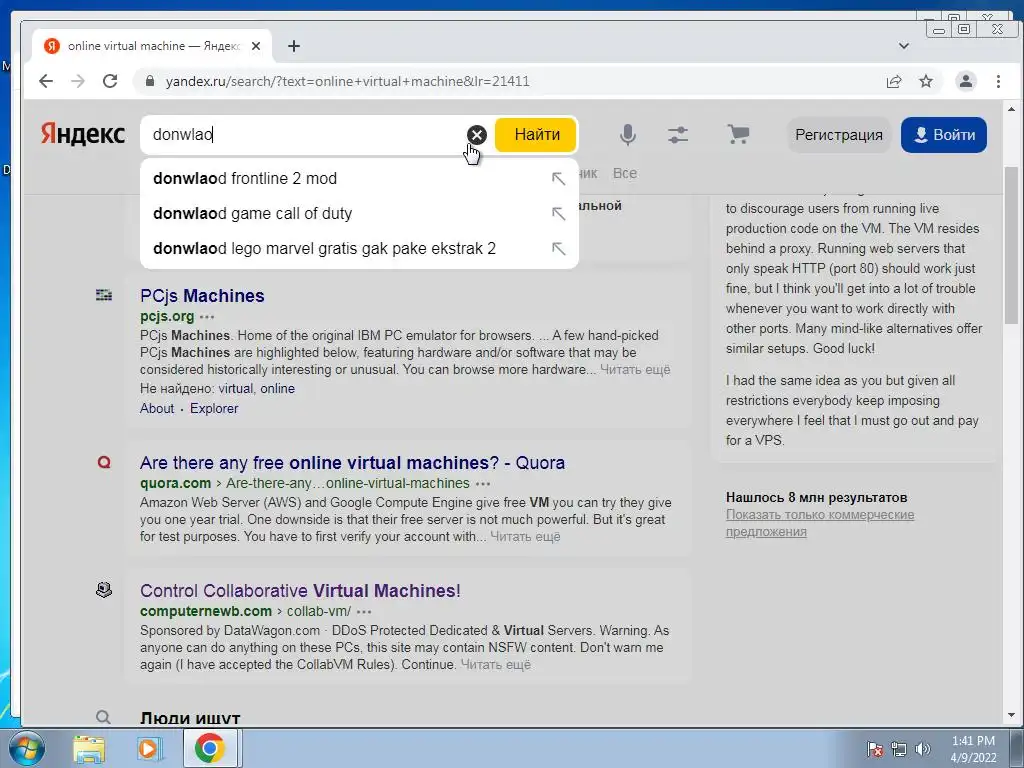The height and width of the screenshot is (768, 1024).
Task: Expand computernewb snippet with Читать ещё
Action: pyautogui.click(x=496, y=665)
